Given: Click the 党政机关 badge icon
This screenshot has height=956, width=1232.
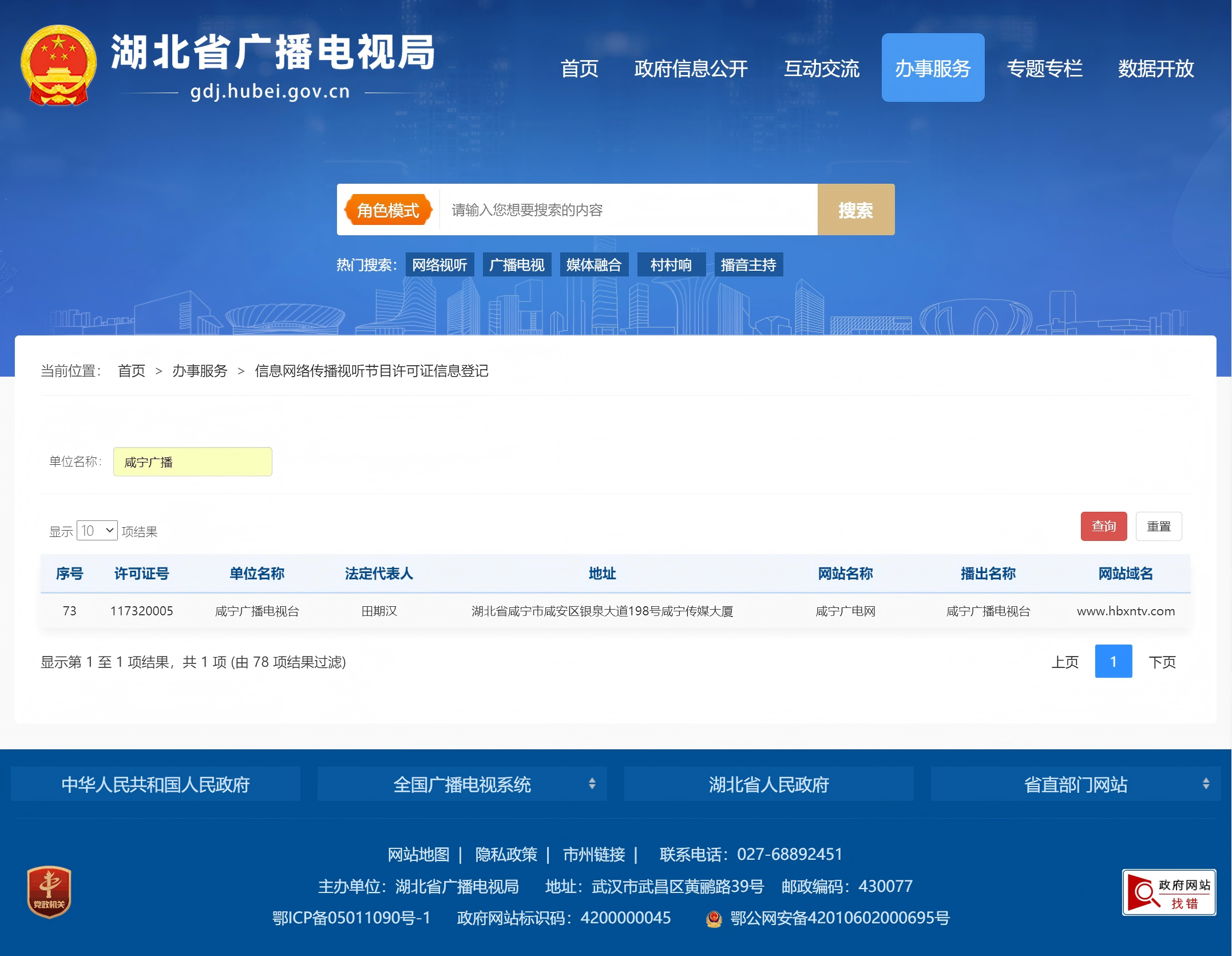Looking at the screenshot, I should click(49, 891).
